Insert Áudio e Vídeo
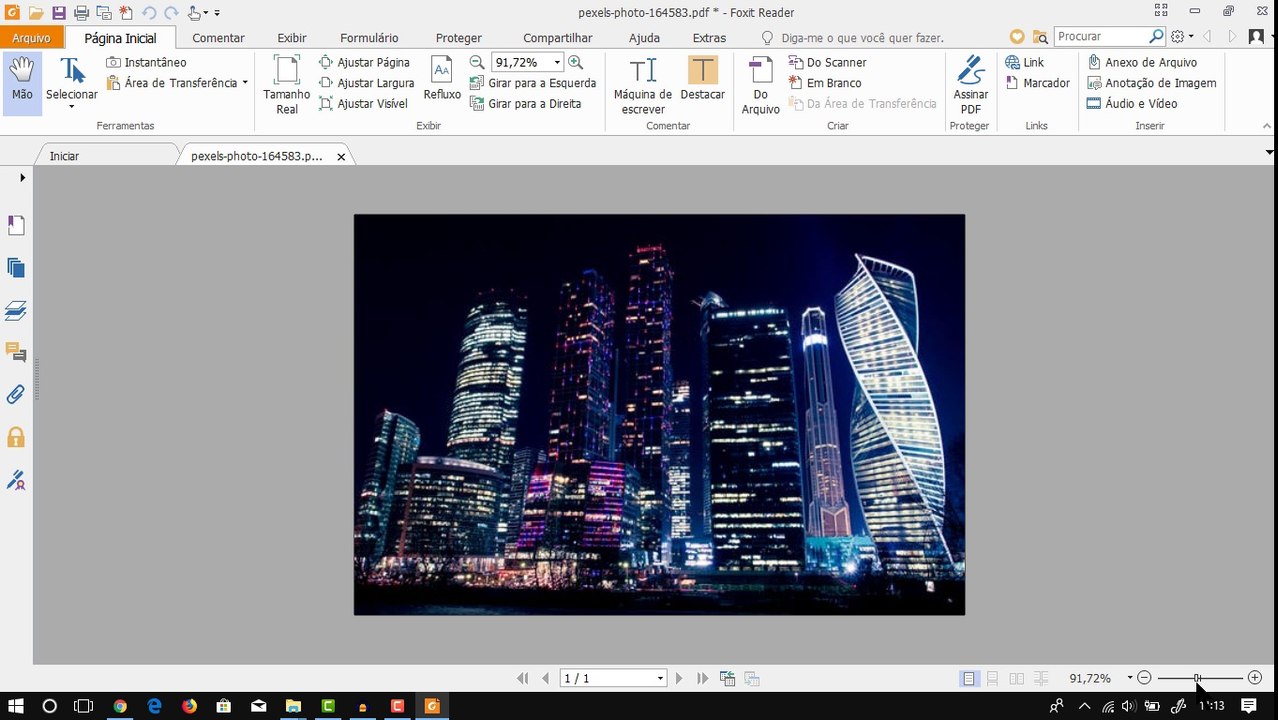1278x720 pixels. 1132,103
